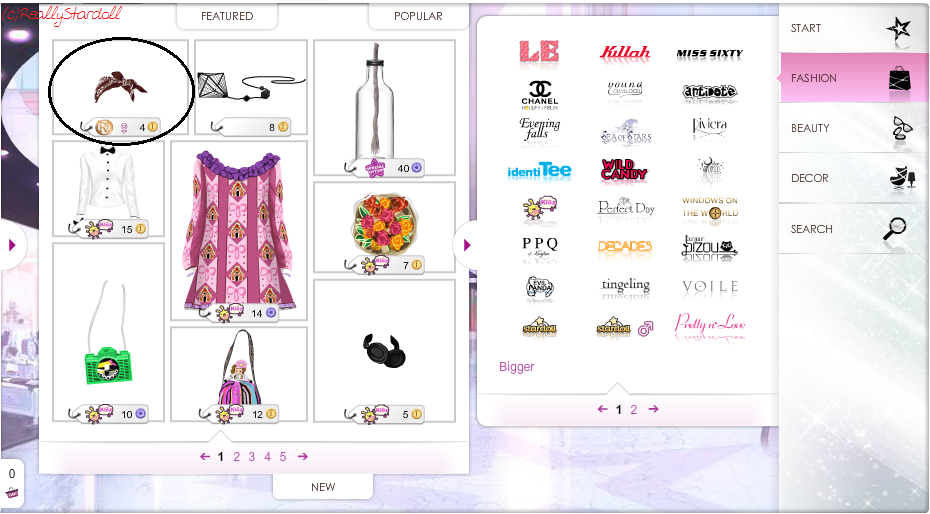Click the arrow between items and brands panels

[466, 245]
